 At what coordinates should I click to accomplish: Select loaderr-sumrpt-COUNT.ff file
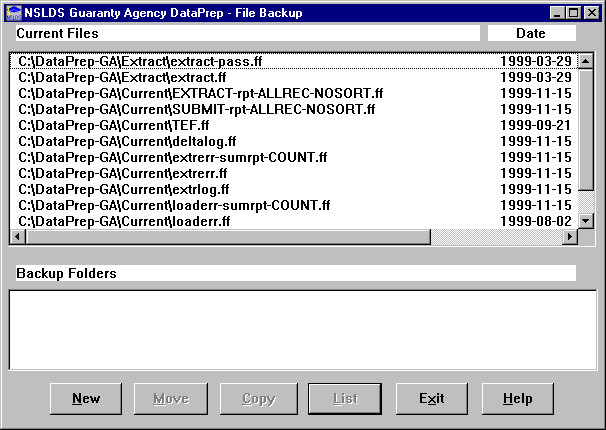point(174,205)
